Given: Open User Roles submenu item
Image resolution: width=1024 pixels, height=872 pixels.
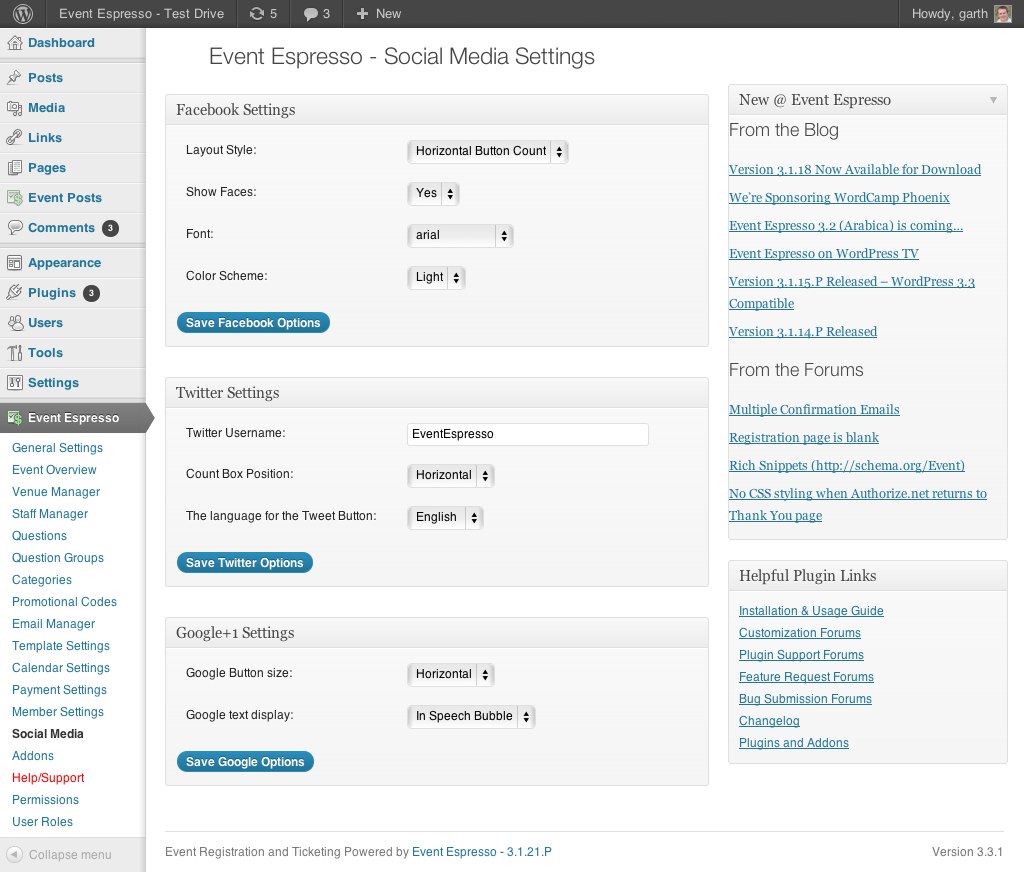Looking at the screenshot, I should click(42, 822).
